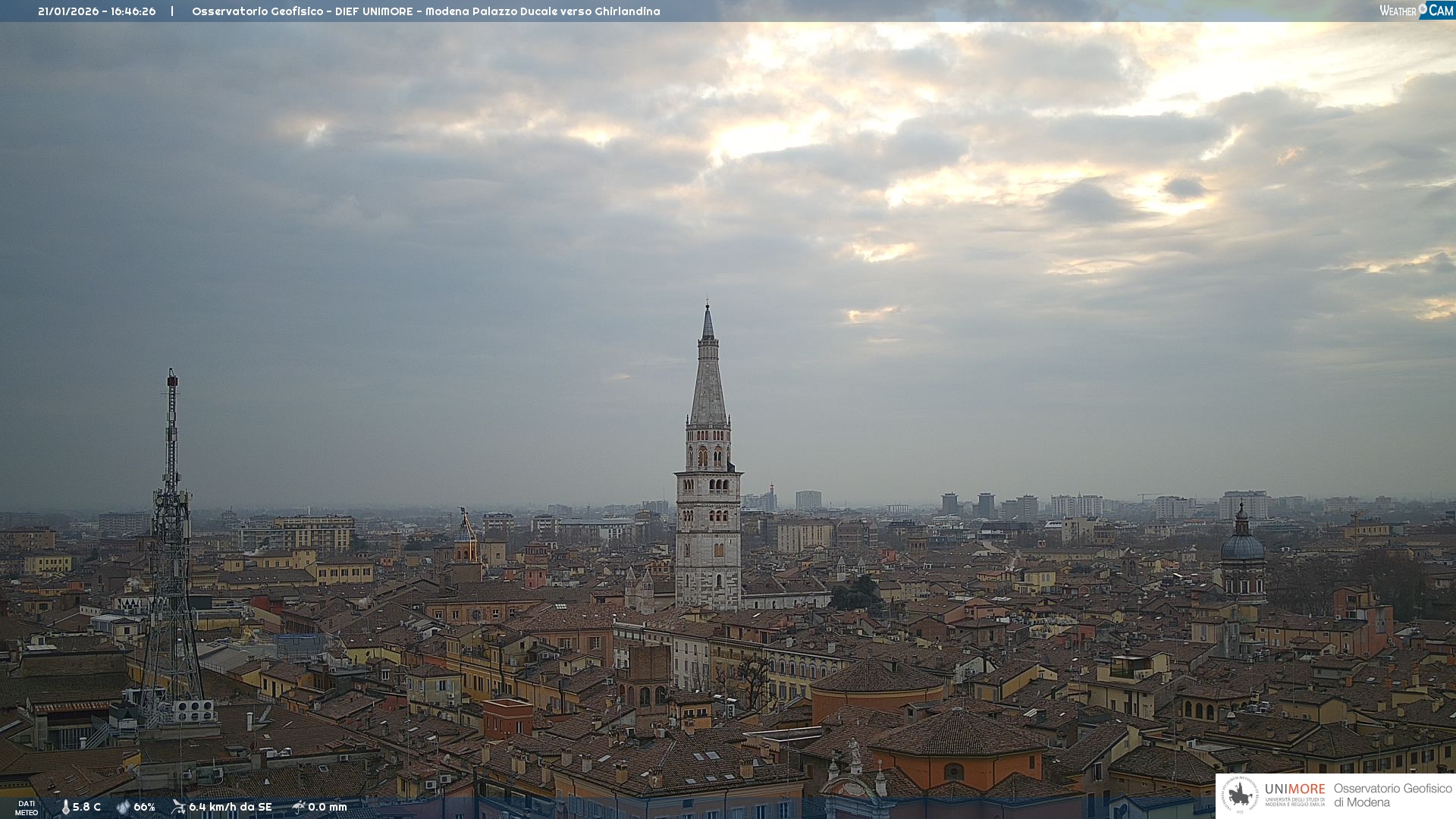This screenshot has height=819, width=1456.
Task: Click the Weather text in logo
Action: pyautogui.click(x=1397, y=11)
